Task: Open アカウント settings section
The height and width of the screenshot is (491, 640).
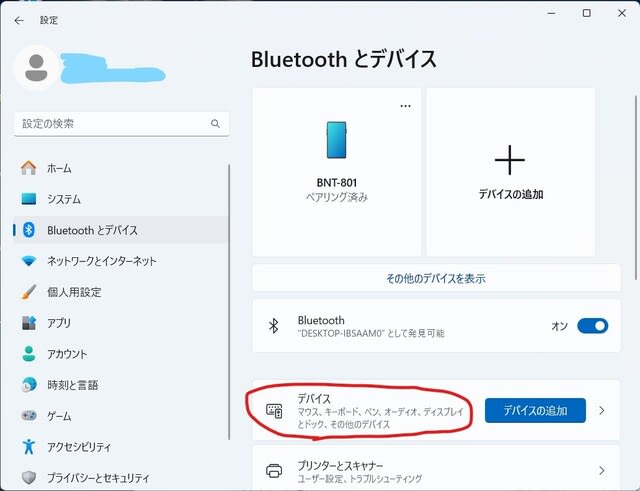Action: [x=121, y=354]
